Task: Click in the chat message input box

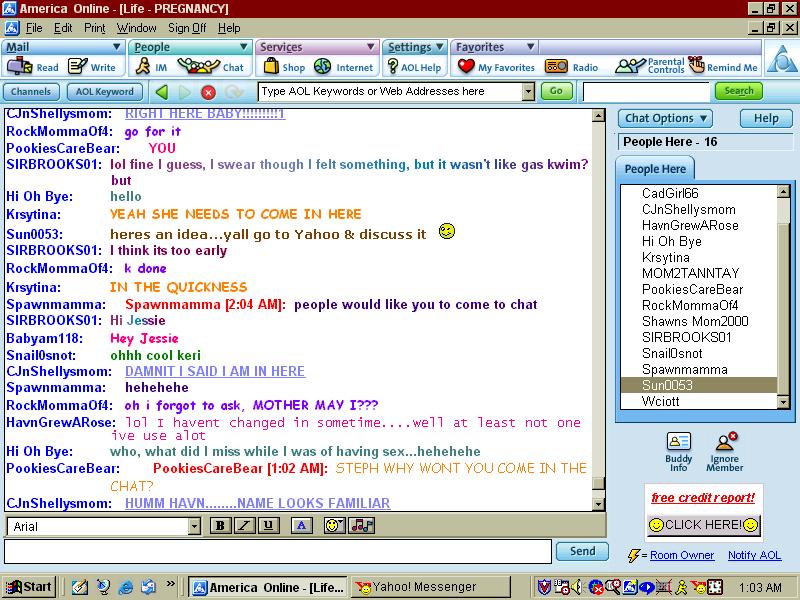Action: coord(278,552)
